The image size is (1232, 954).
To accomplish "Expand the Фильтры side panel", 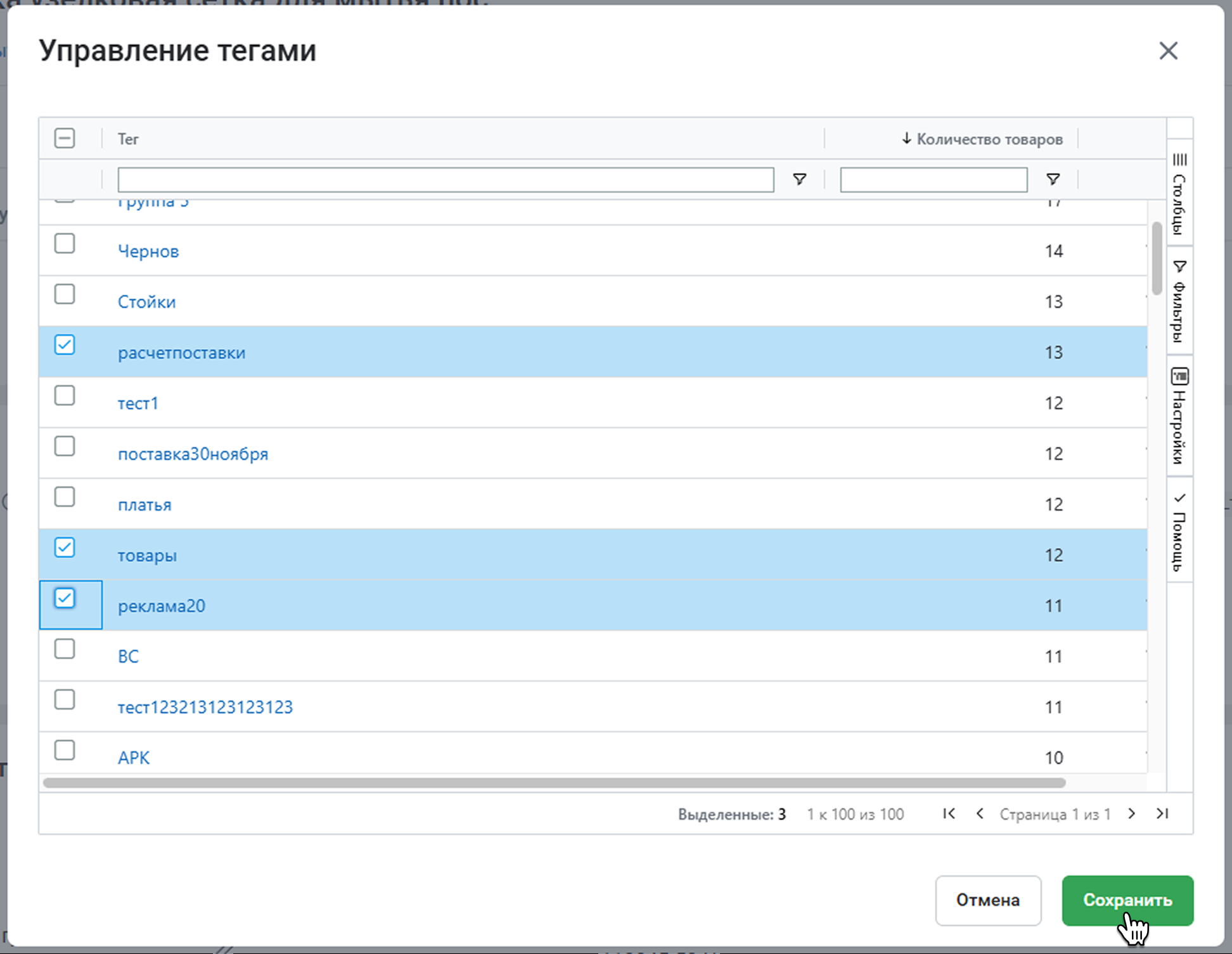I will [x=1179, y=301].
